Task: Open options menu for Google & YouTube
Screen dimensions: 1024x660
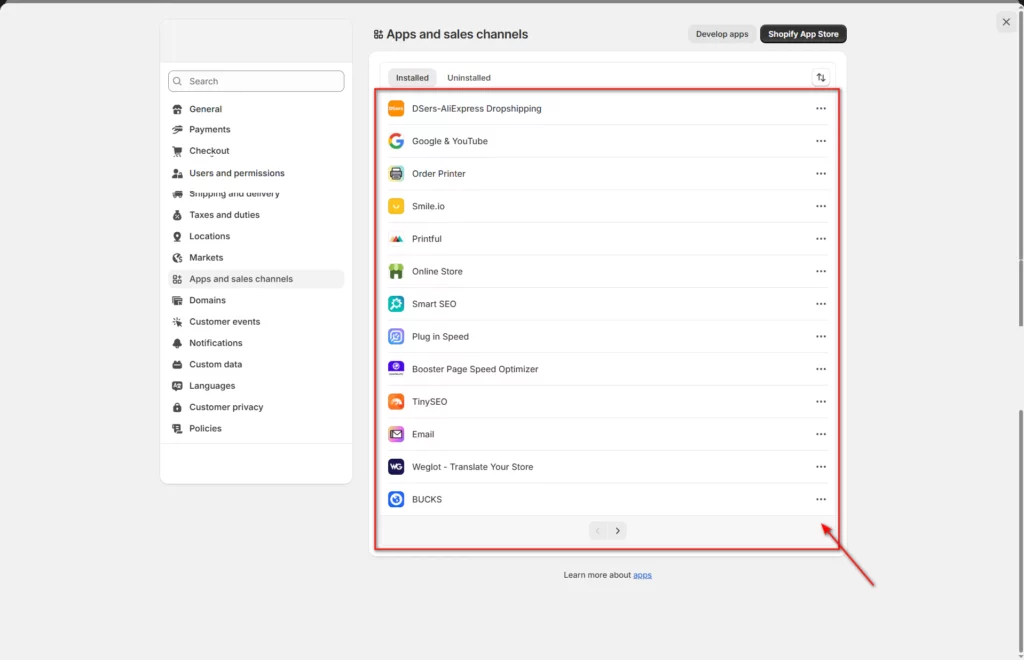Action: [821, 141]
